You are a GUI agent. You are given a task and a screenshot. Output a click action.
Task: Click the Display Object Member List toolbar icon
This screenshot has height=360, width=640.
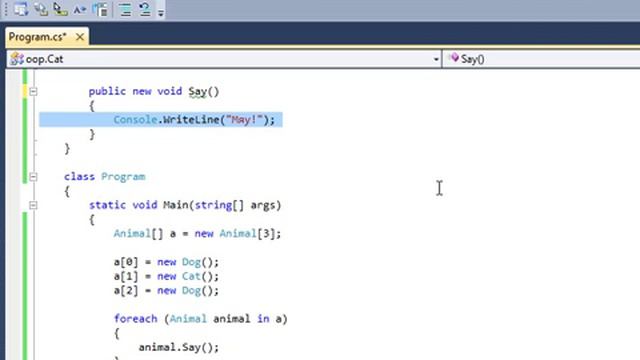coord(20,9)
